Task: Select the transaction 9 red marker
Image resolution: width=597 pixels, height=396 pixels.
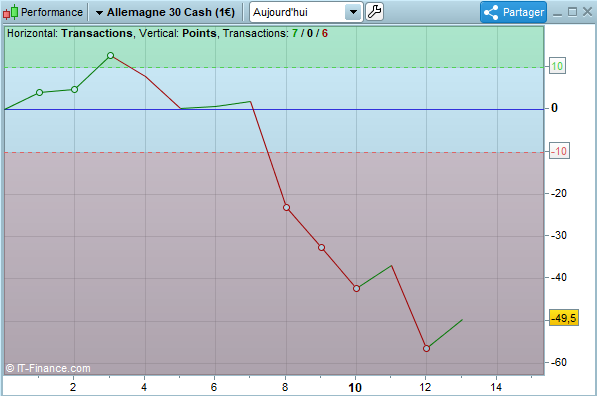Action: tap(321, 248)
